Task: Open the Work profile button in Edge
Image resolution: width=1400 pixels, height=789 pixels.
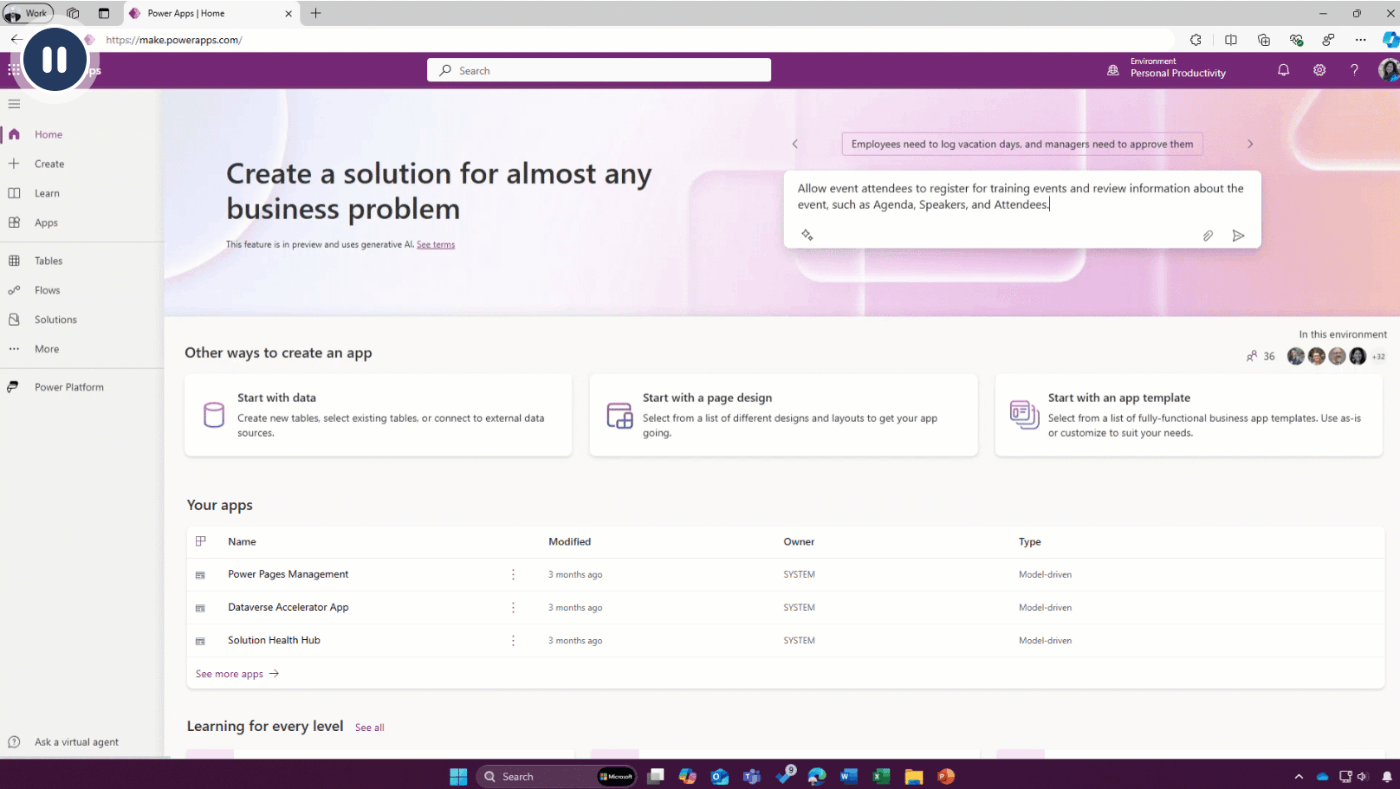Action: (x=28, y=13)
